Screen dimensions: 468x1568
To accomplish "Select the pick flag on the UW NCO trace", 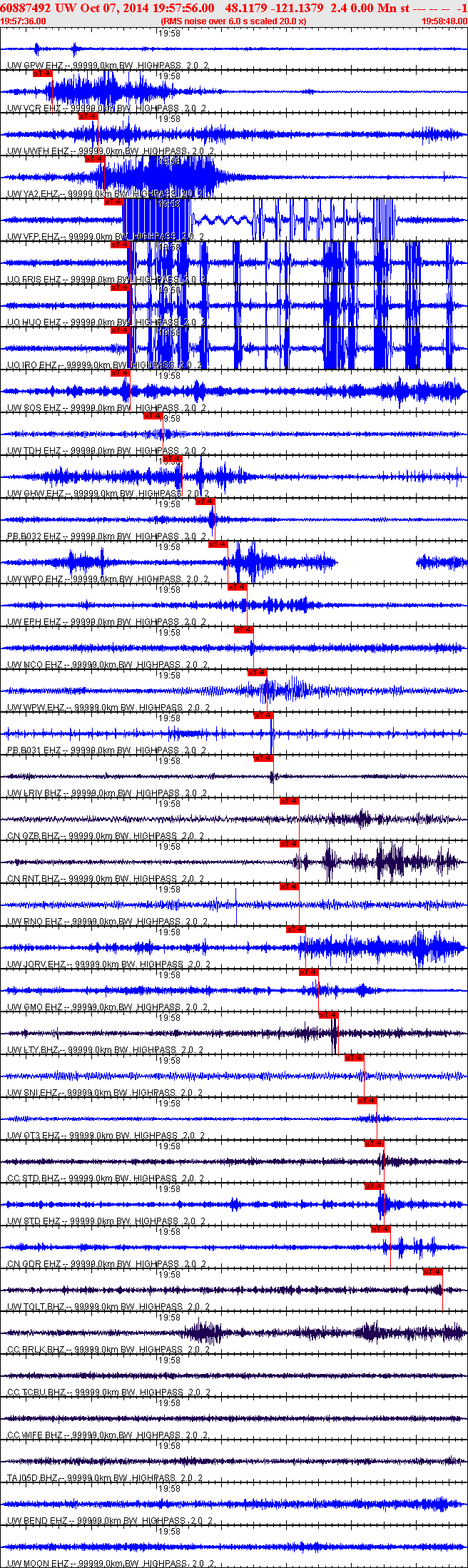I will (243, 630).
